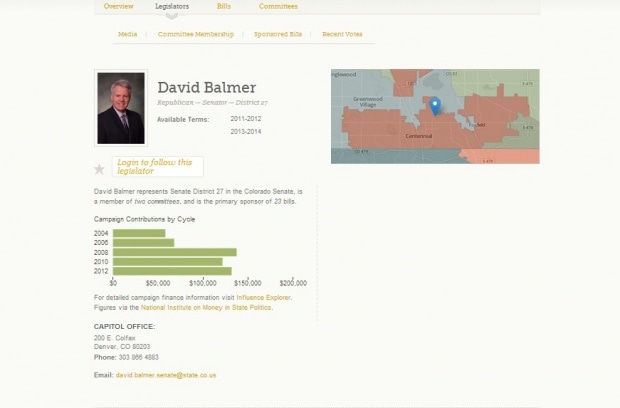Click the 2004 campaign contributions bar
This screenshot has height=408, width=620.
click(x=139, y=233)
